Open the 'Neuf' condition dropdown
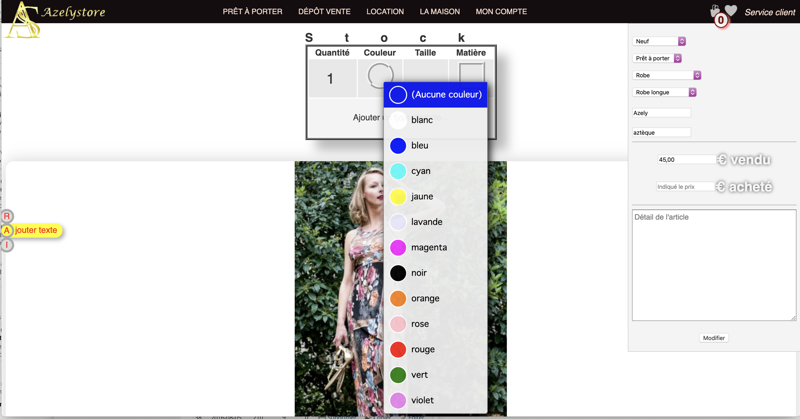 [659, 41]
